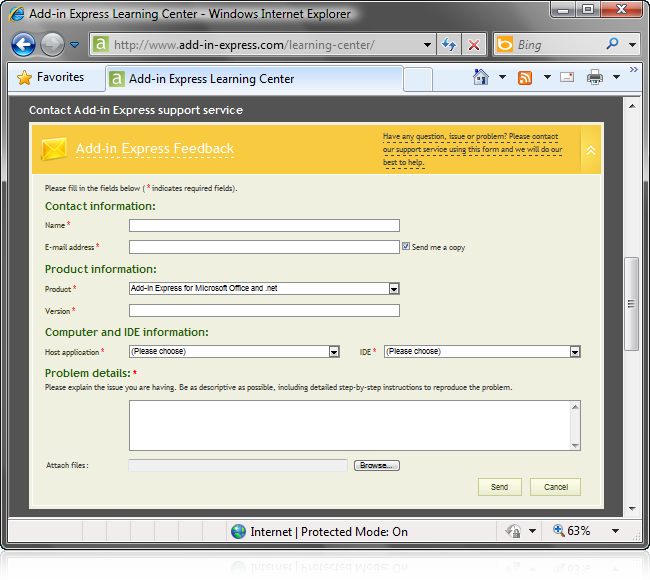Expand the address bar history dropdown
The width and height of the screenshot is (650, 580).
tap(427, 45)
